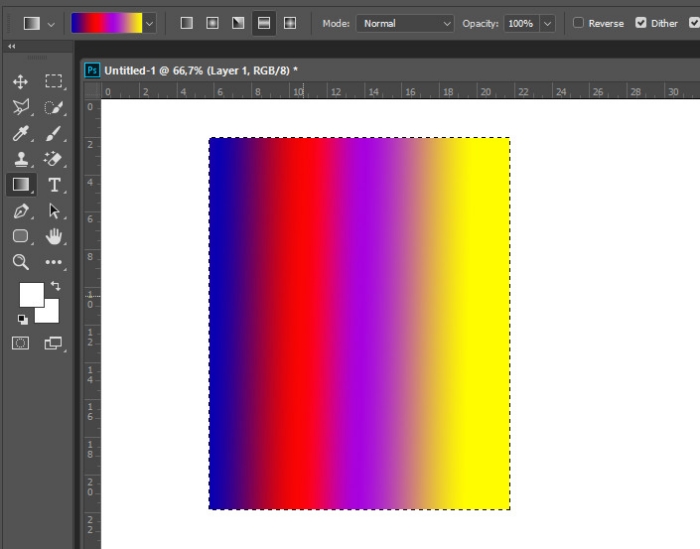
Task: Choose the Diamond Gradient style
Action: coord(290,23)
